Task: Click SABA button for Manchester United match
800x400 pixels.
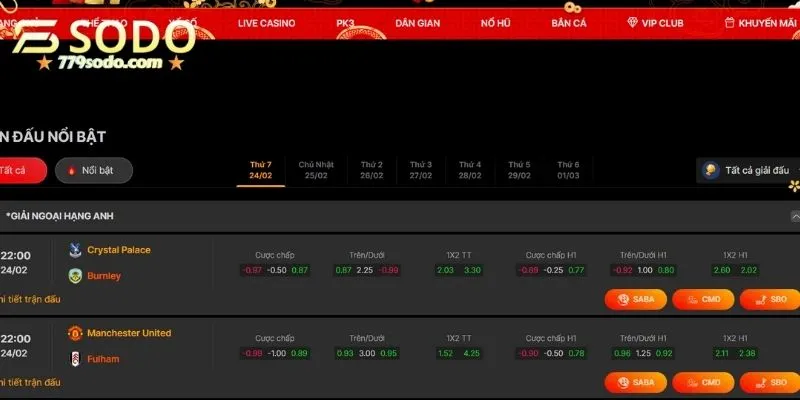Action: (636, 383)
